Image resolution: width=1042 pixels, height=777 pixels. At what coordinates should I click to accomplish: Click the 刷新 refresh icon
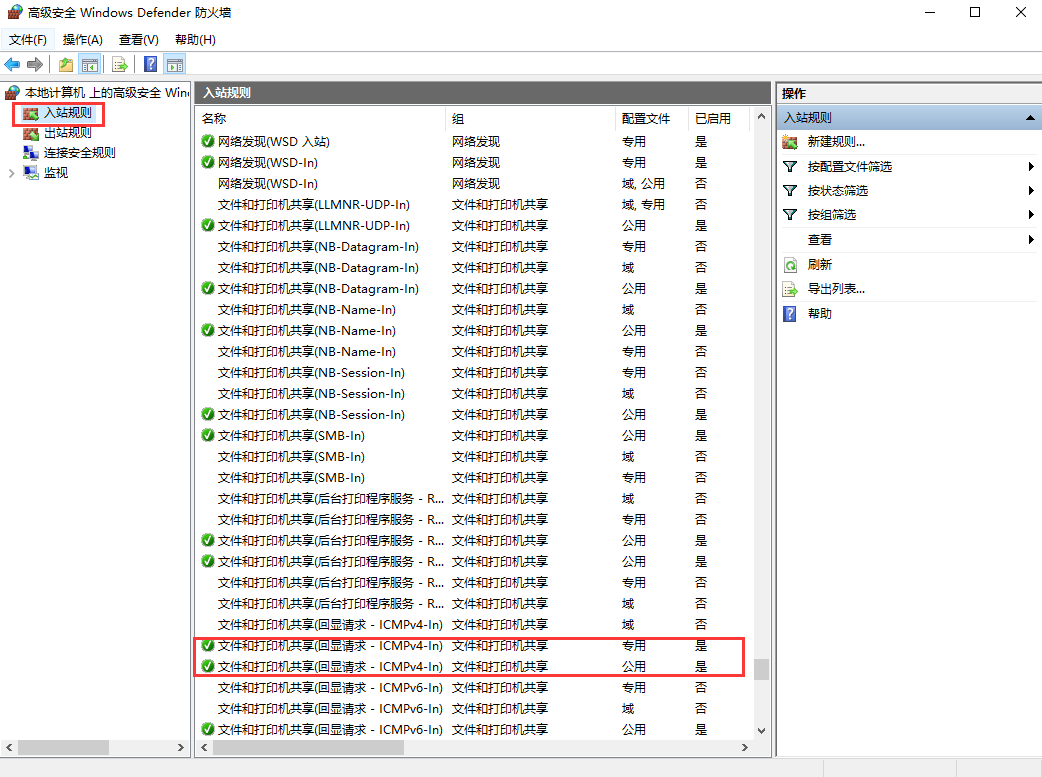790,265
